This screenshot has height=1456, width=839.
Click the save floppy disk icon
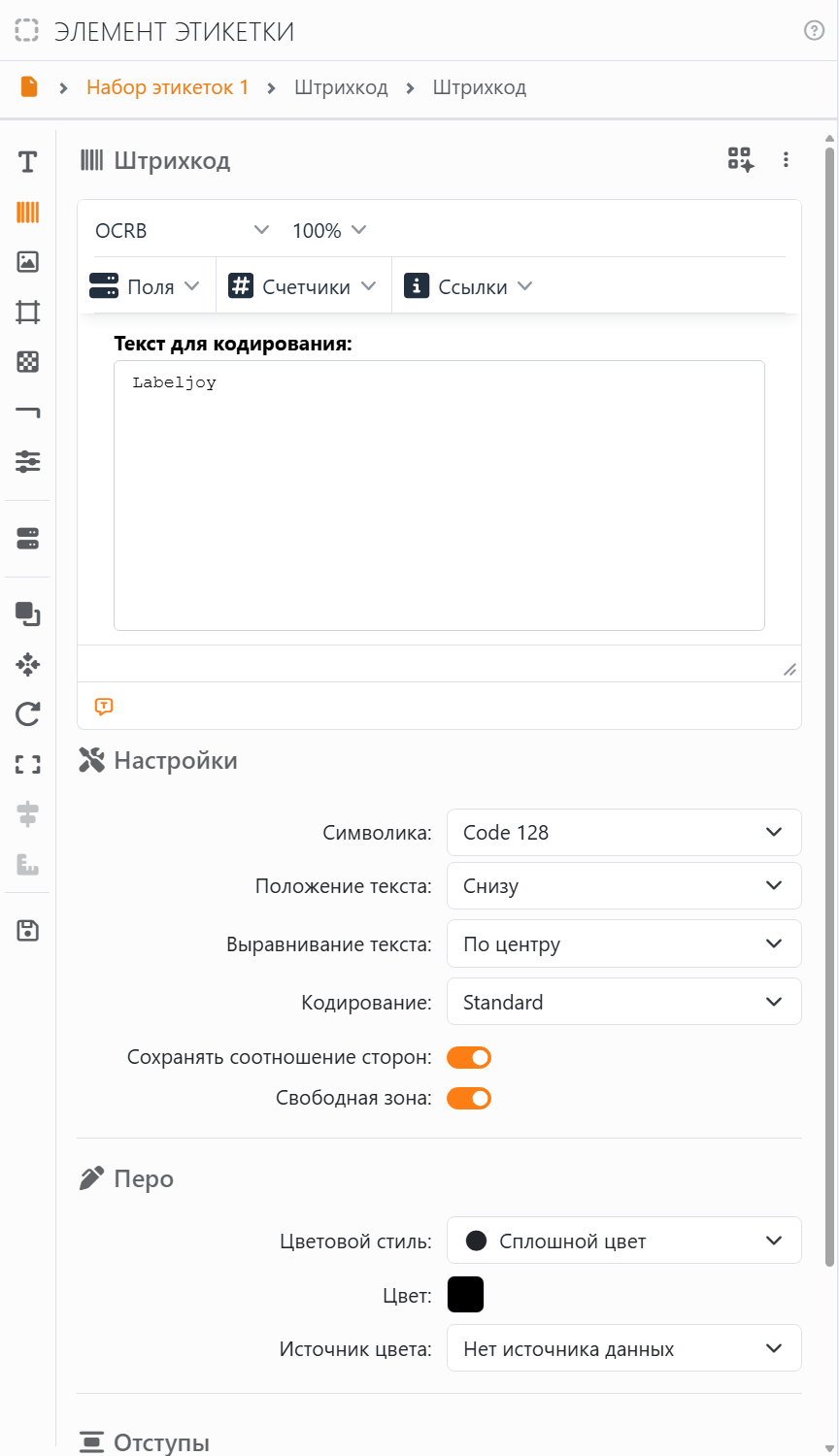click(27, 931)
